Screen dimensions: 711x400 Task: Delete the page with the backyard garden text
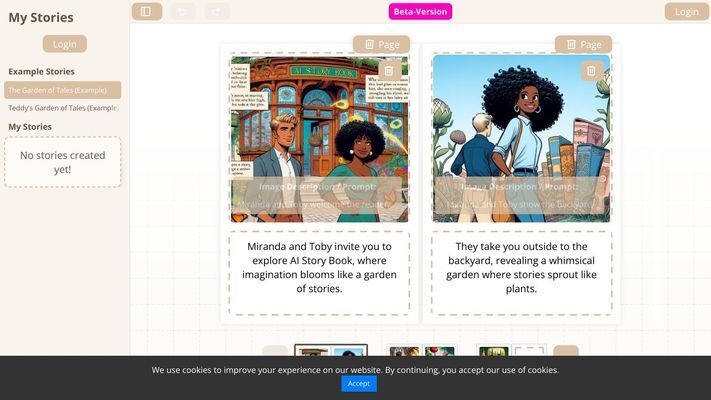point(583,44)
